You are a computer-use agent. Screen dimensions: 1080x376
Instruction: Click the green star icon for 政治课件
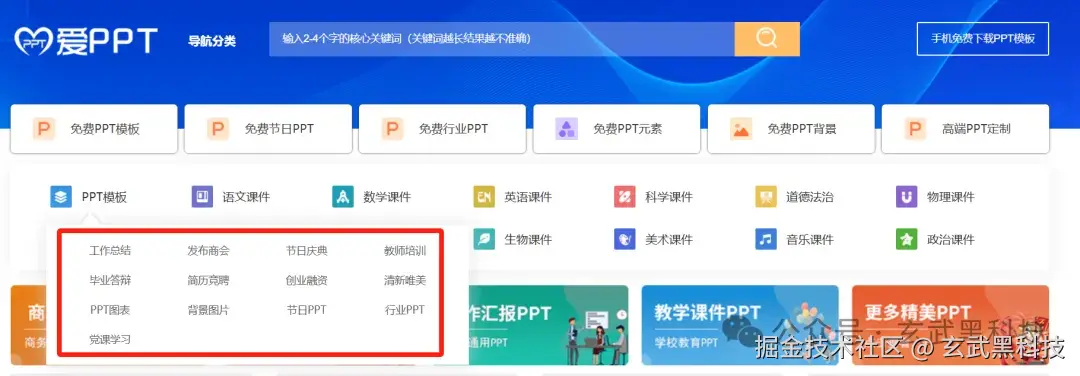[906, 240]
